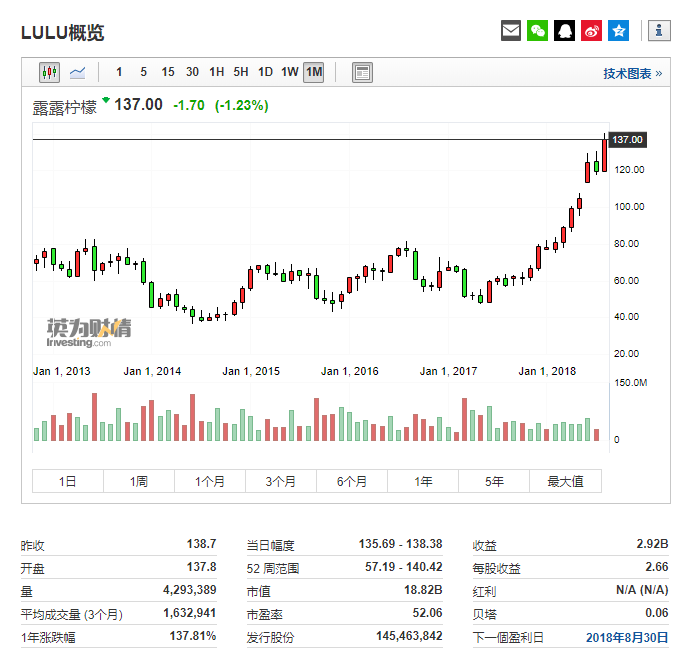Switch to line area chart type
The image size is (685, 659).
pyautogui.click(x=77, y=72)
